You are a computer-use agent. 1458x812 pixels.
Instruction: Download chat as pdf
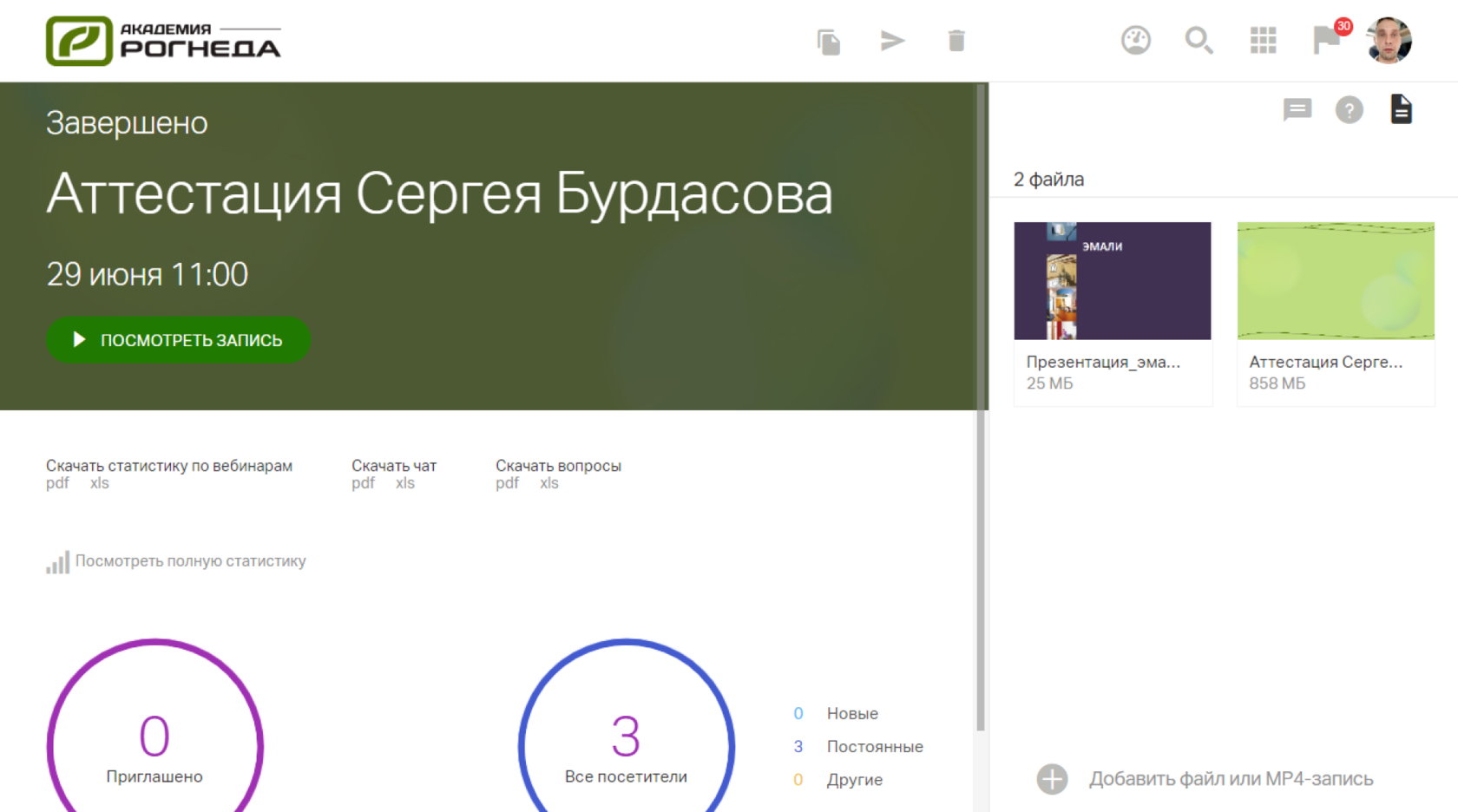pyautogui.click(x=363, y=483)
